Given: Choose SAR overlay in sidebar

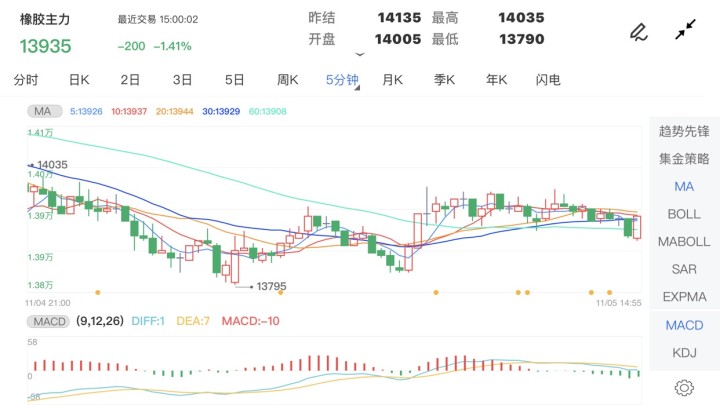Looking at the screenshot, I should pyautogui.click(x=684, y=269).
